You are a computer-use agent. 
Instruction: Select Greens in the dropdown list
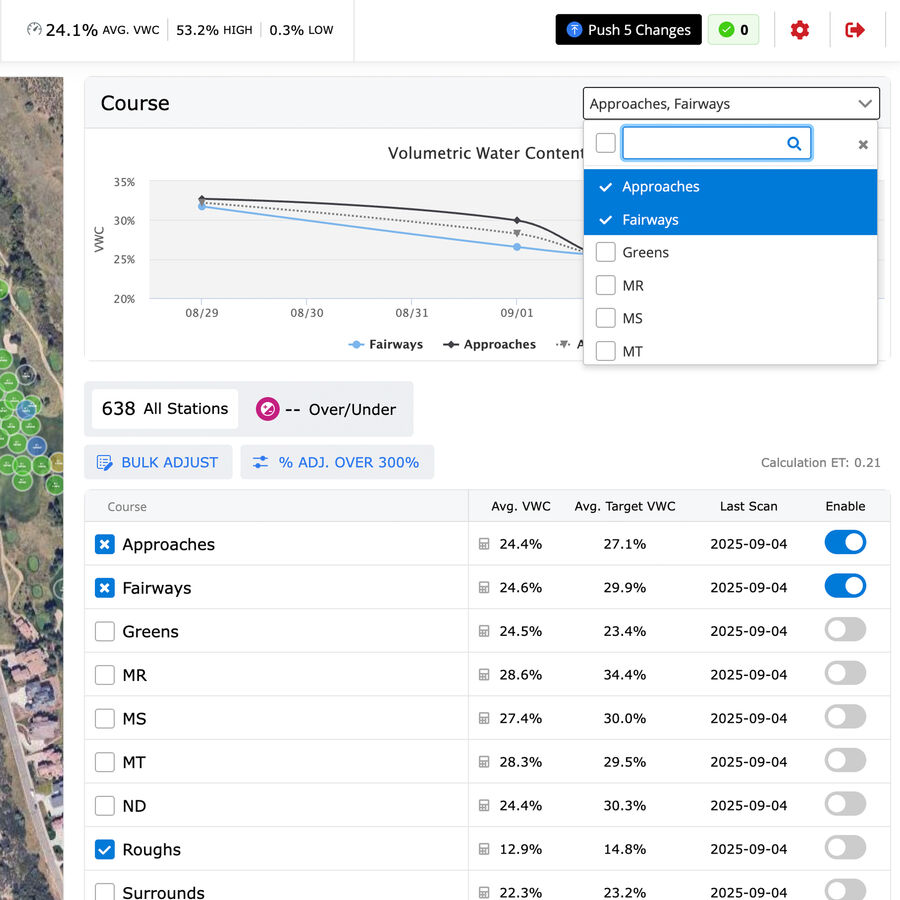[645, 253]
